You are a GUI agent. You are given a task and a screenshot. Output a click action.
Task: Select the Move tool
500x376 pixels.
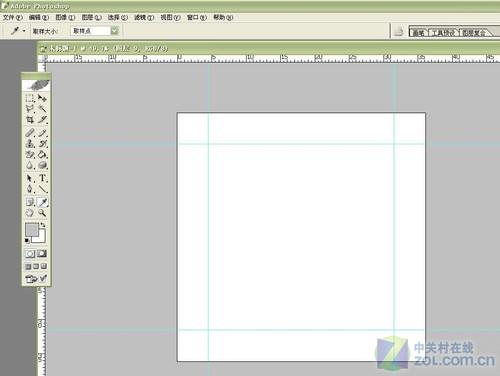point(42,98)
